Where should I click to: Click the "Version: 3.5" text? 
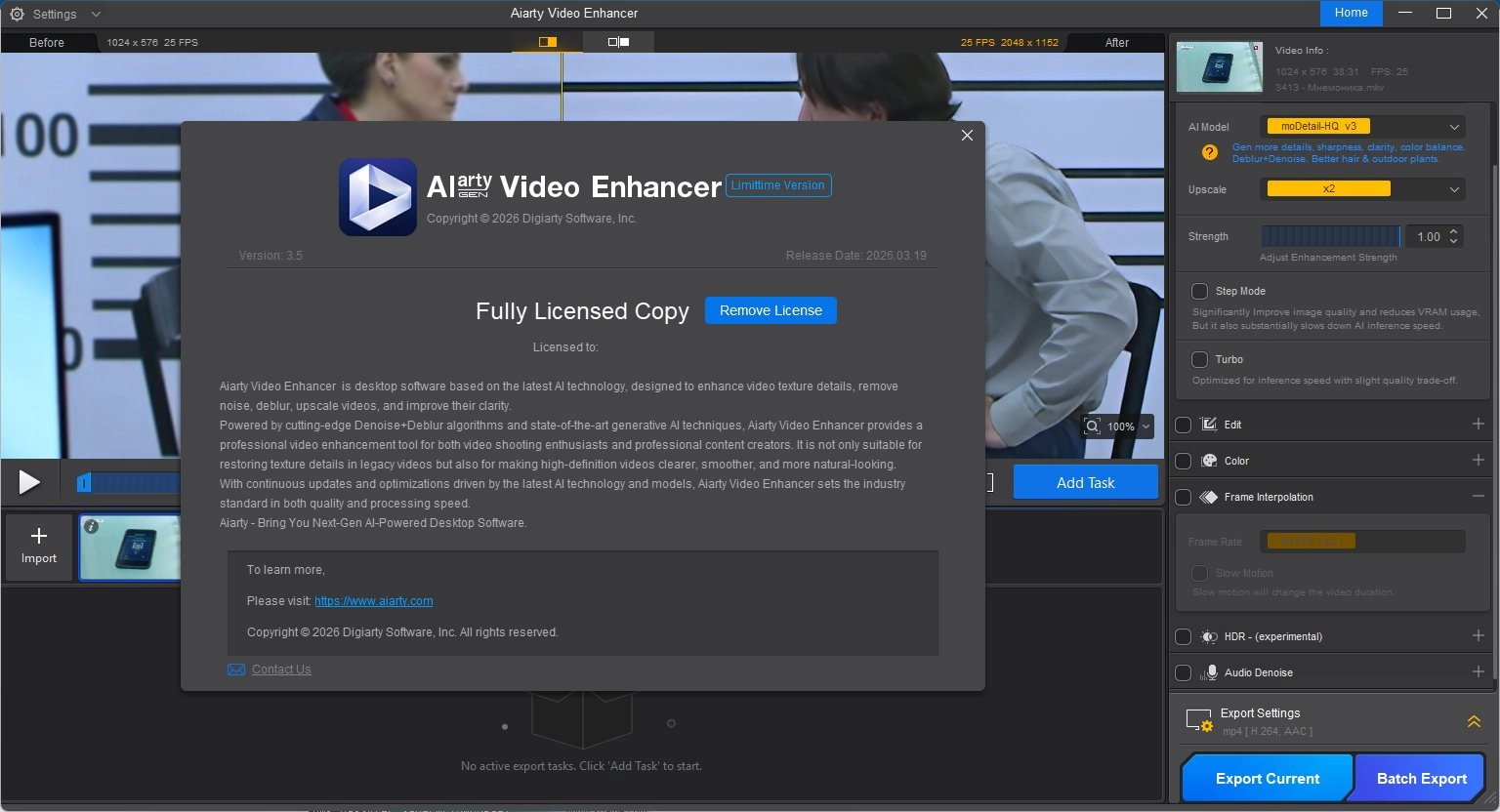pyautogui.click(x=271, y=256)
